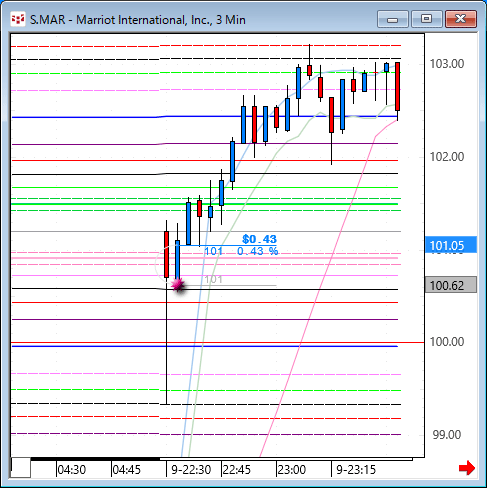Viewport: 487px width, 488px height.
Task: Click the red right arrow at bottom right
Action: (466, 468)
